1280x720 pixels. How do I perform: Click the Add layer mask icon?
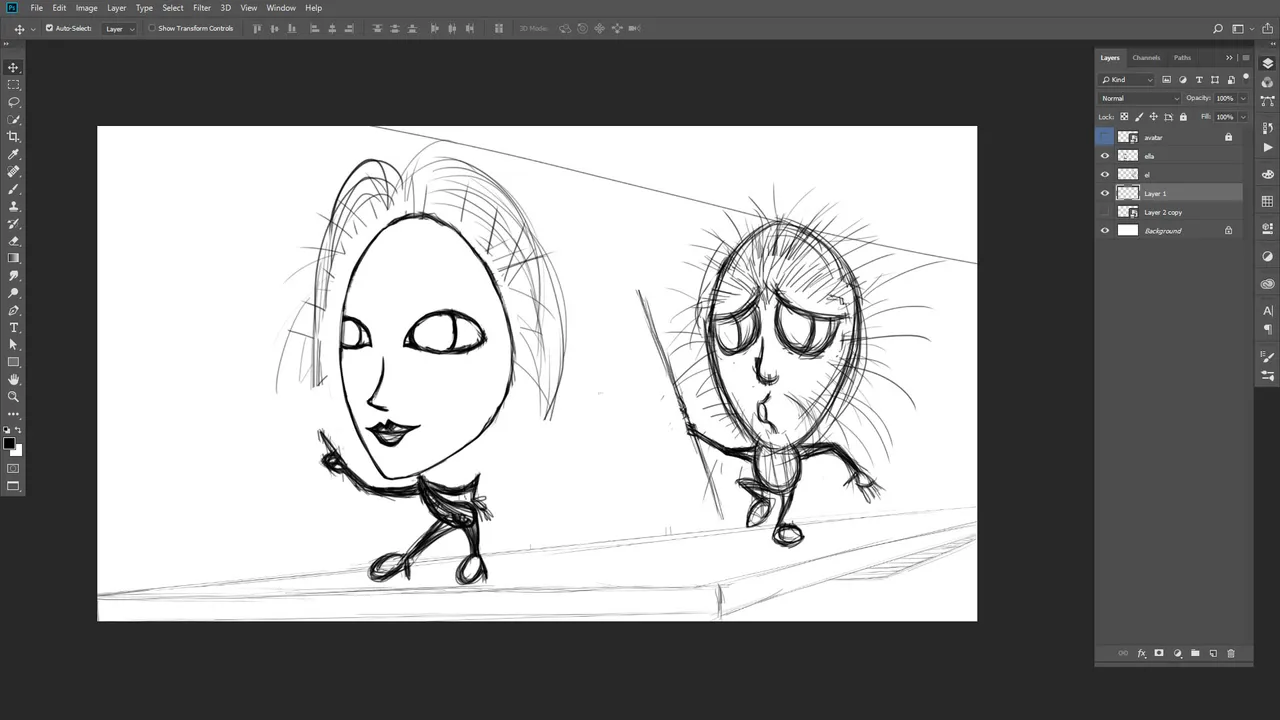click(x=1159, y=653)
